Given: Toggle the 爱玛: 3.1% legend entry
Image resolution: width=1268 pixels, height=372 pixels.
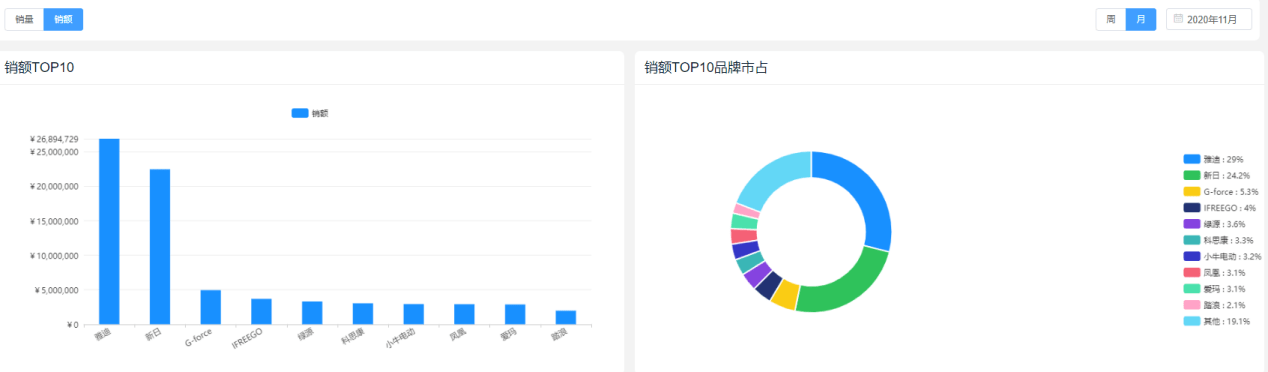Looking at the screenshot, I should [x=1215, y=288].
